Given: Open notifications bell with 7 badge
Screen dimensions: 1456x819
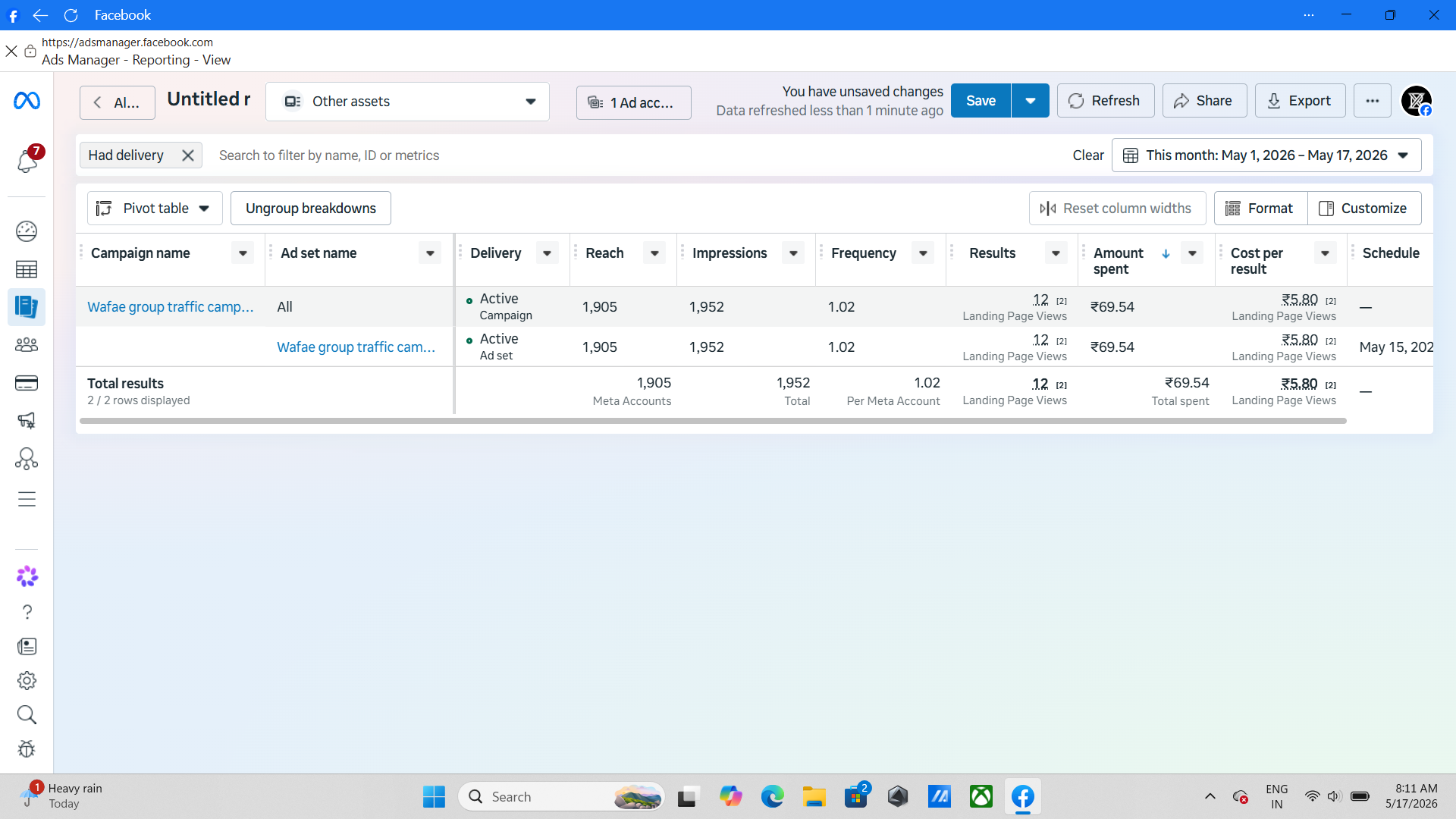Looking at the screenshot, I should click(27, 160).
